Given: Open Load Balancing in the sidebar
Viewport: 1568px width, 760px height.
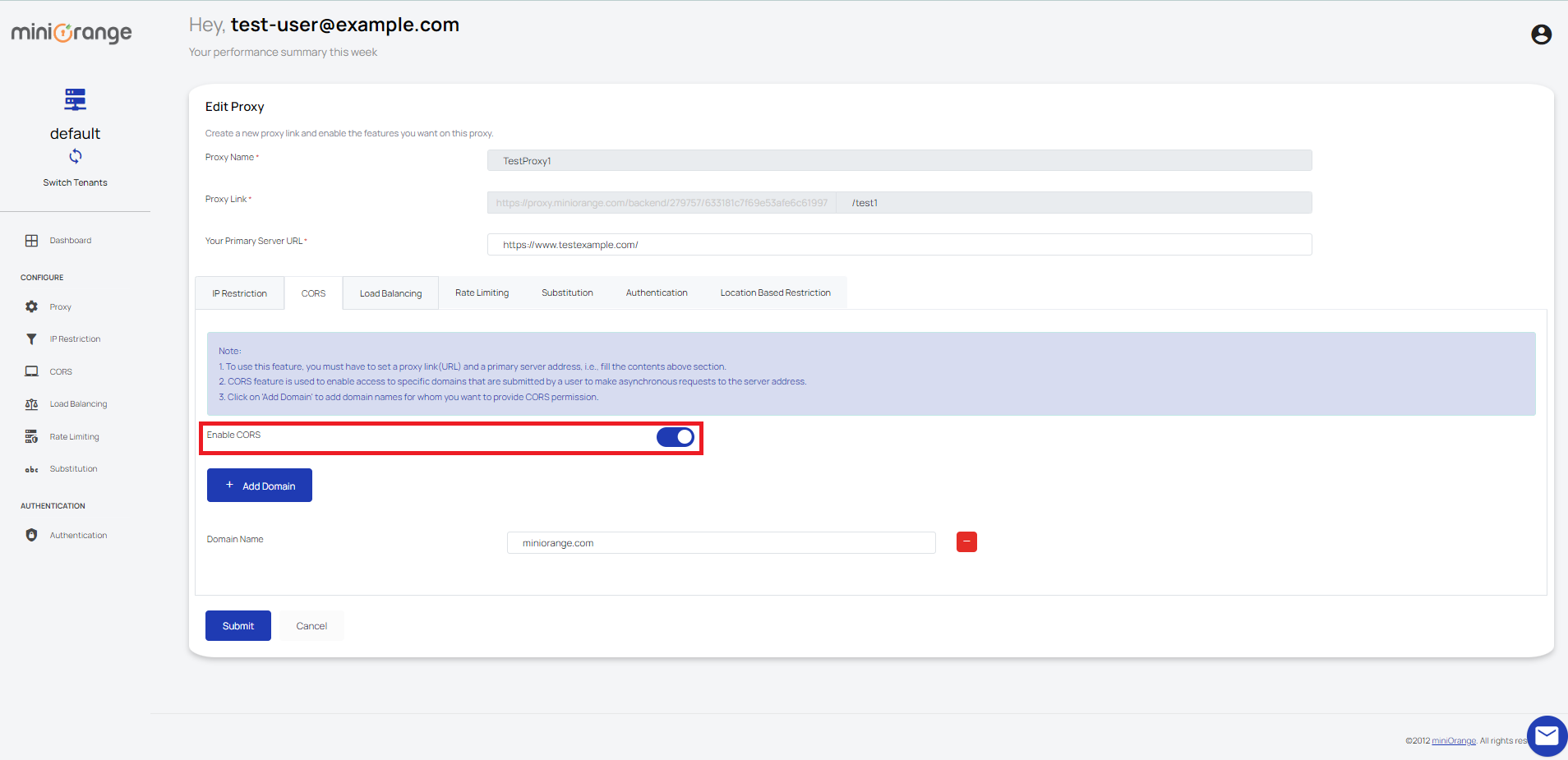Looking at the screenshot, I should (x=78, y=404).
